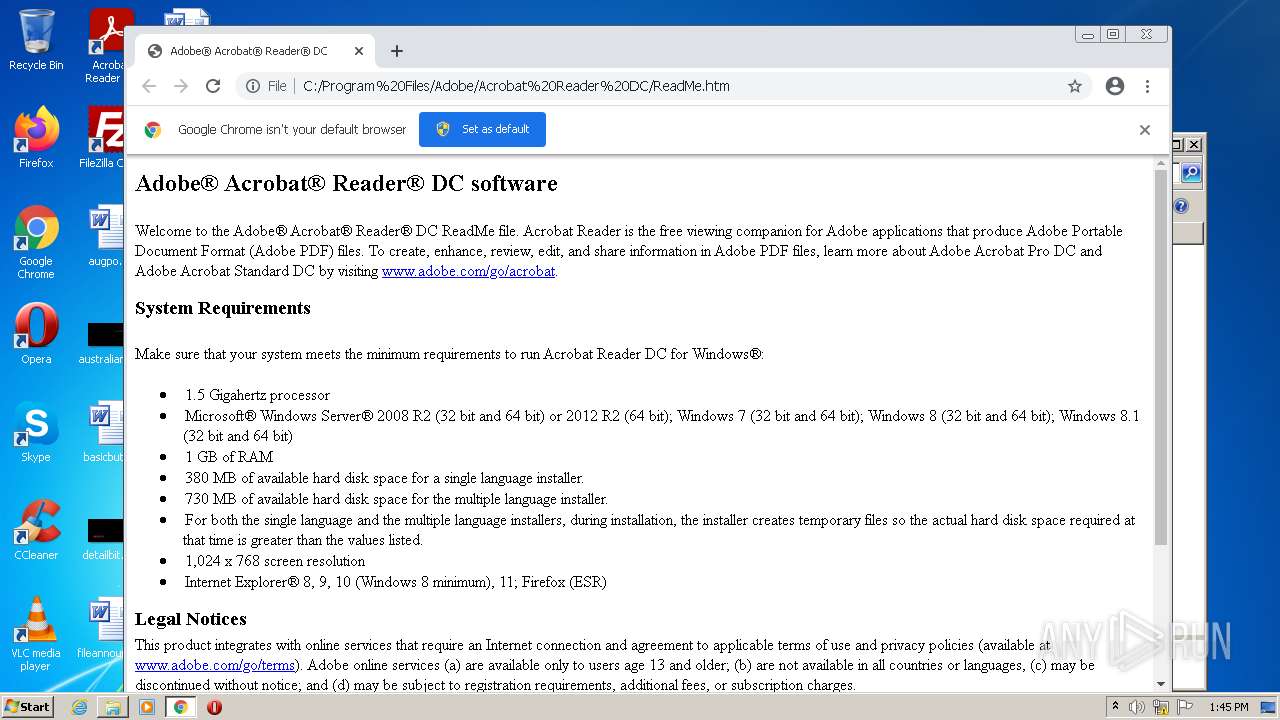Click the 1:45 PM clock
The height and width of the screenshot is (720, 1280).
[x=1228, y=707]
